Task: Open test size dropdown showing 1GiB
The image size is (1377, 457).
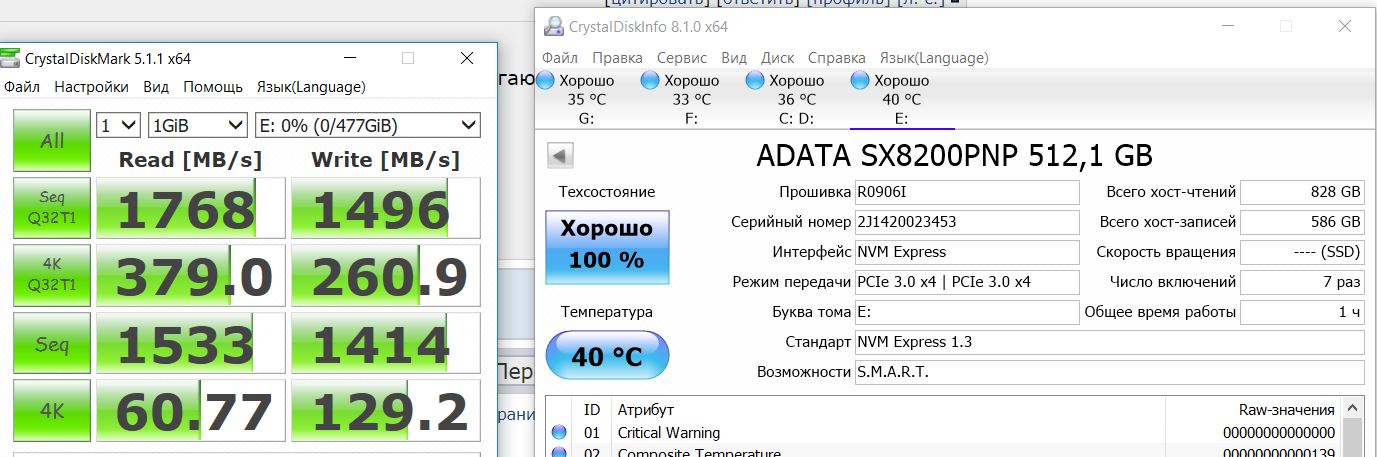Action: [197, 125]
